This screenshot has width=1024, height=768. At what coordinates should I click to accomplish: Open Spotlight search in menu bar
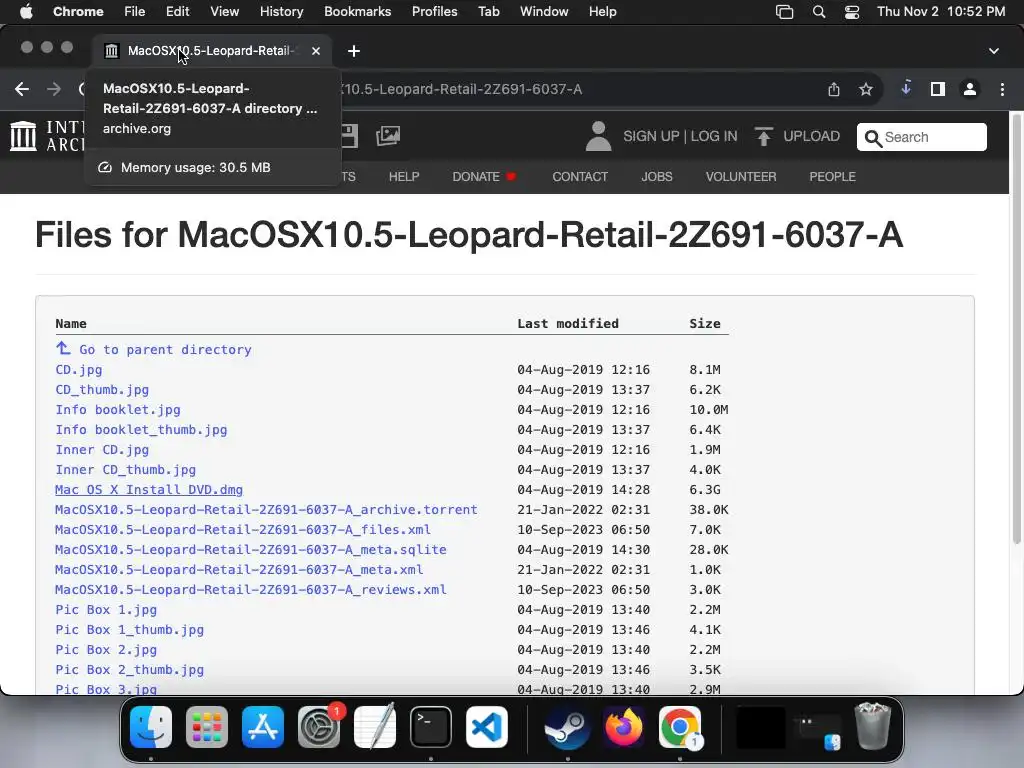[x=819, y=12]
